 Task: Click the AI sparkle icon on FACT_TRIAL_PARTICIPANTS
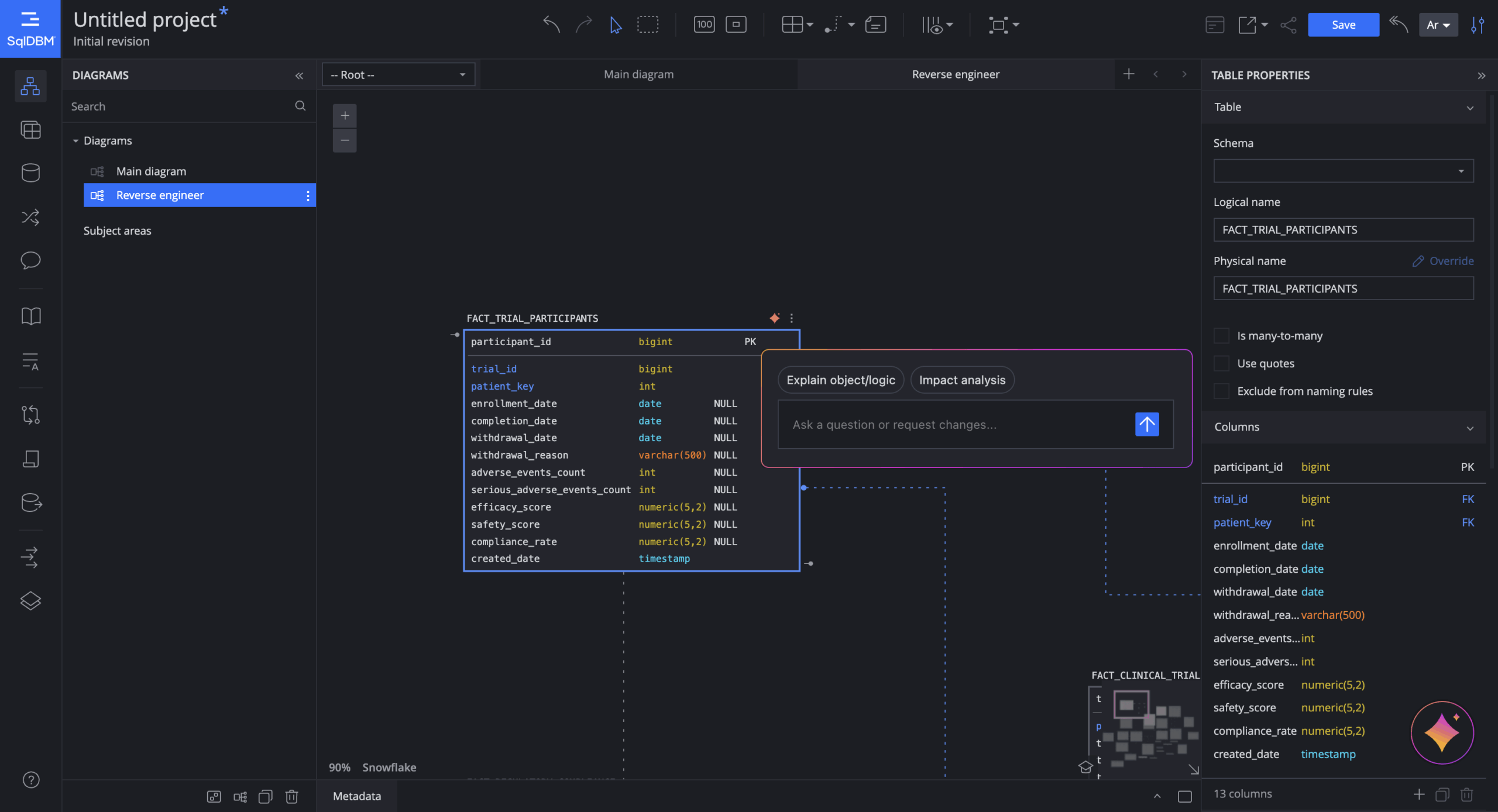click(x=774, y=318)
